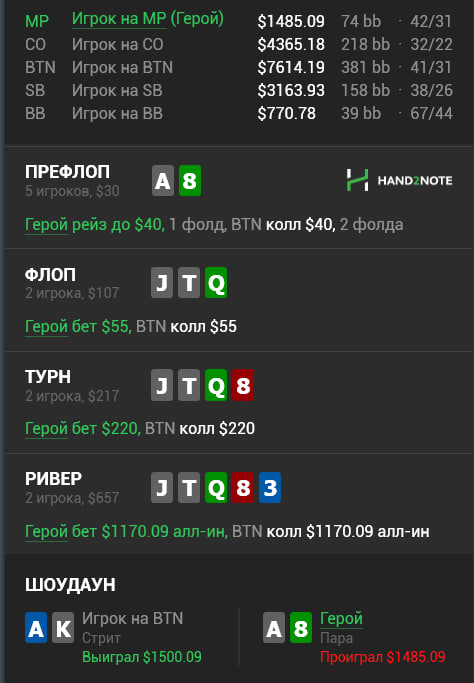The image size is (474, 683).
Task: Click the green 8 card in preflop
Action: pyautogui.click(x=190, y=180)
